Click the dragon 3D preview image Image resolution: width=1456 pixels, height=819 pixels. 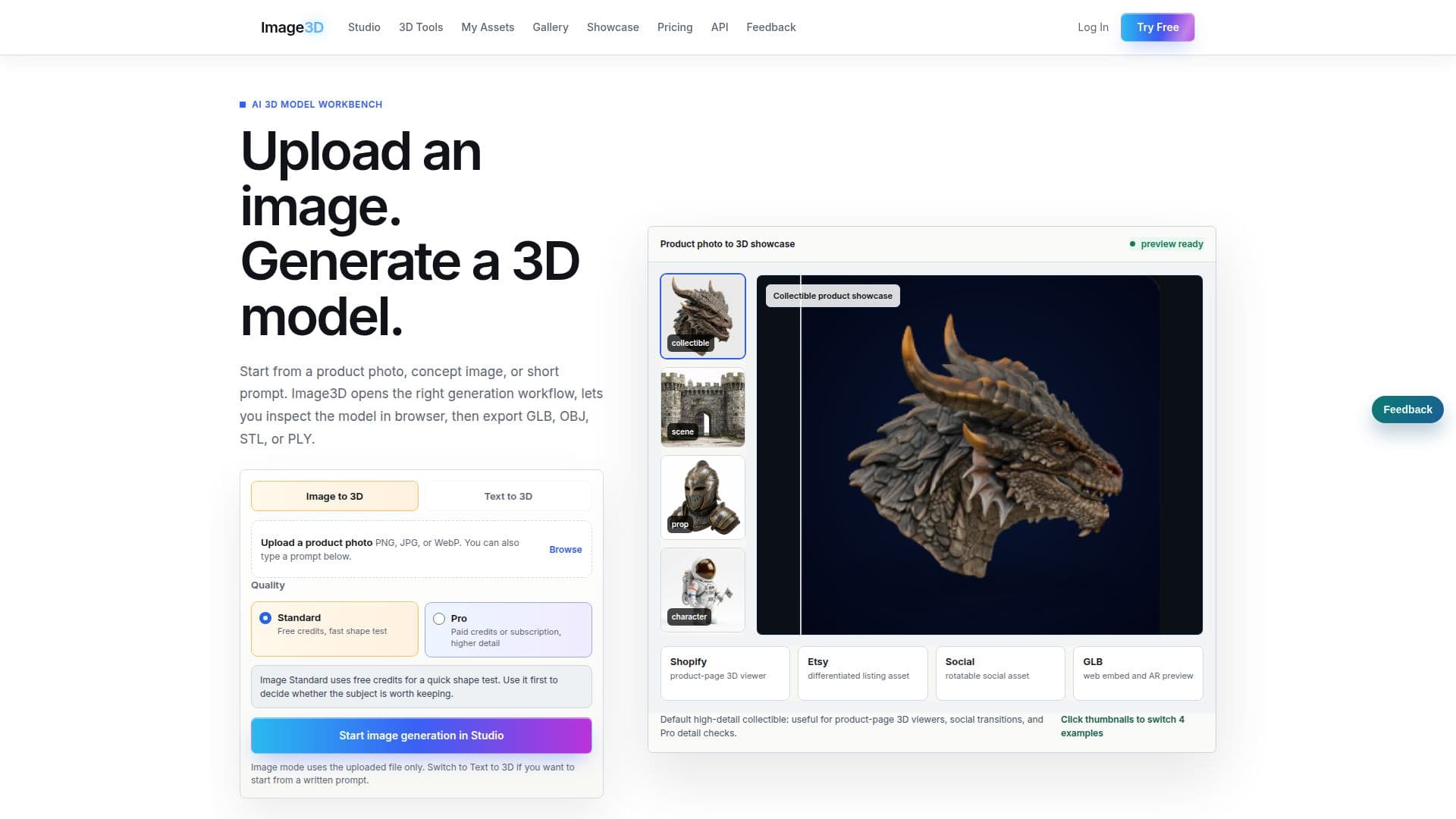pos(980,455)
